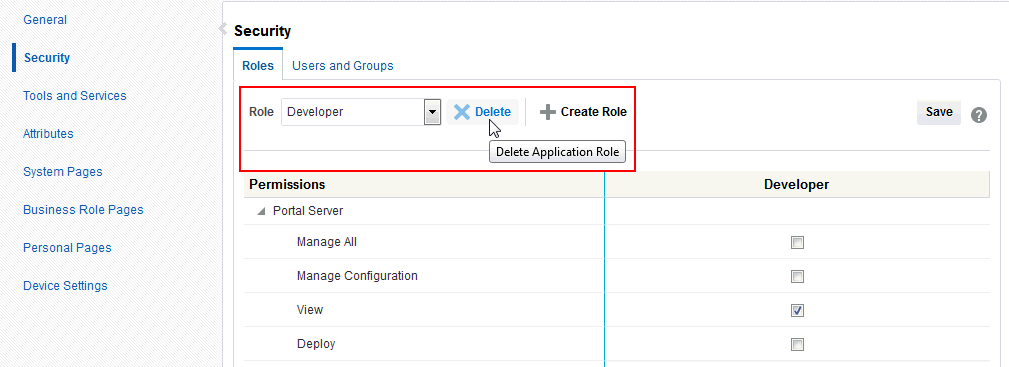Save the role permission changes

pos(939,112)
